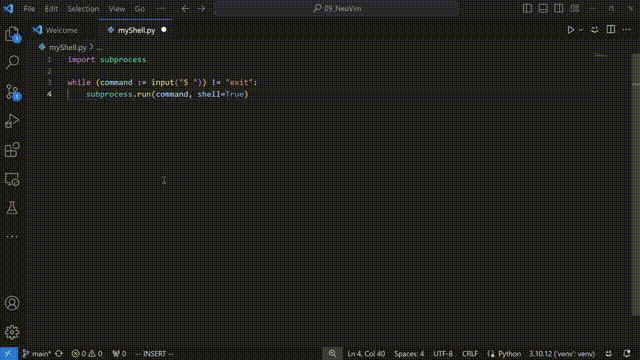Customize the editor layout

pyautogui.click(x=575, y=9)
